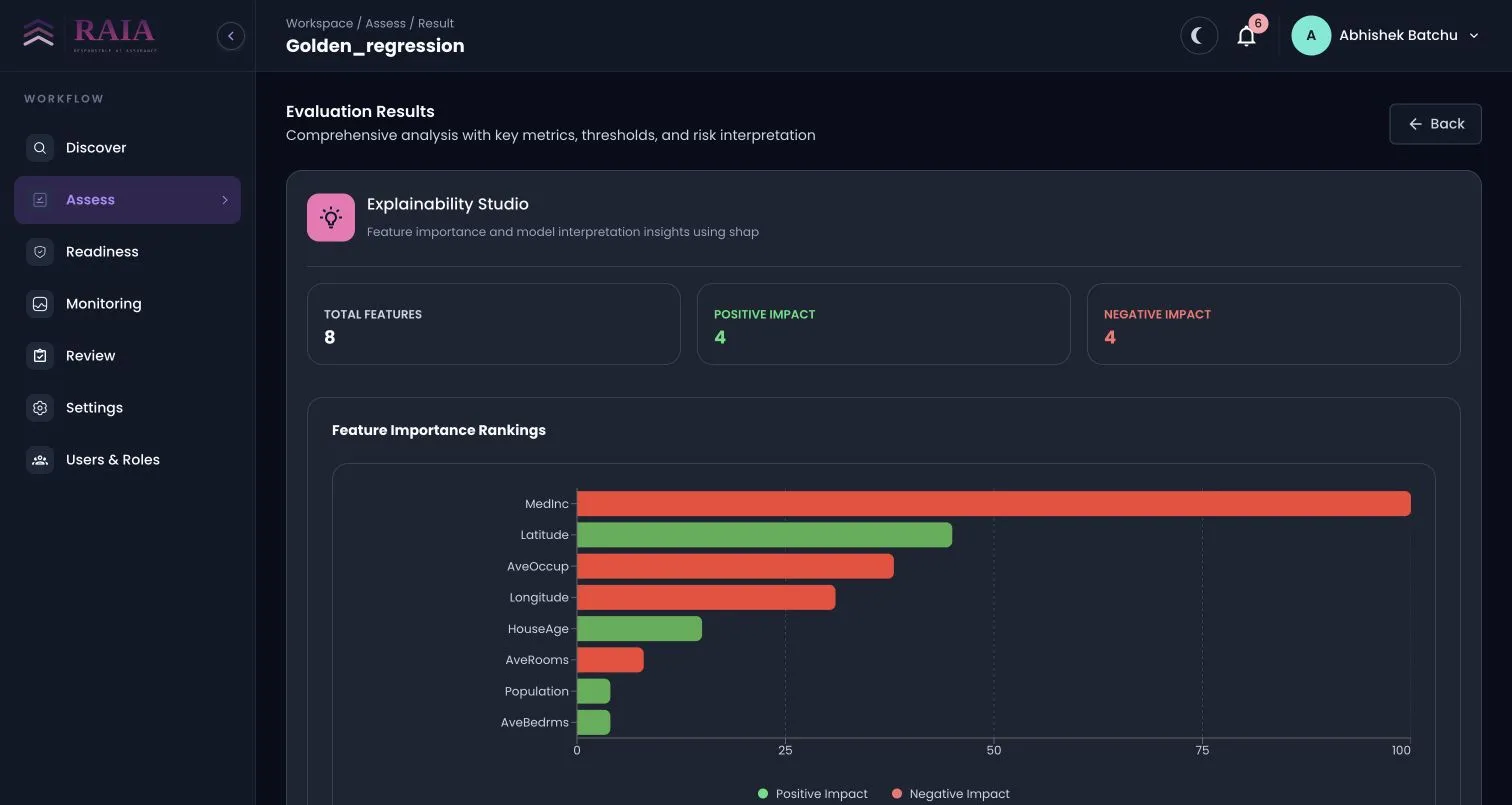1512x805 pixels.
Task: Click the AveRooms red bar
Action: pyautogui.click(x=610, y=660)
